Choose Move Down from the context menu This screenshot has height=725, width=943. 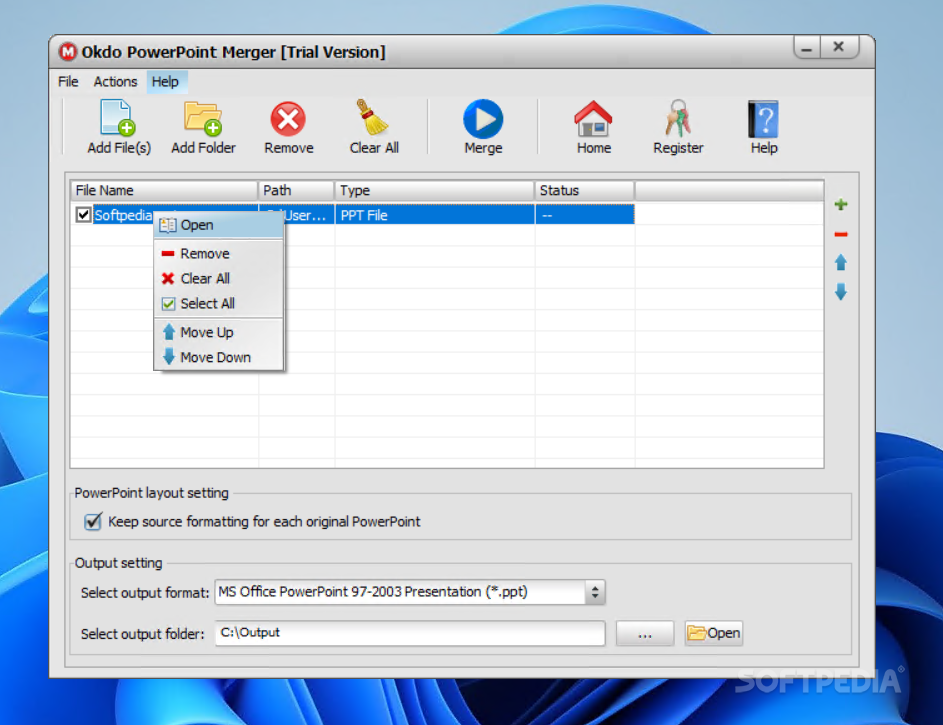coord(218,357)
